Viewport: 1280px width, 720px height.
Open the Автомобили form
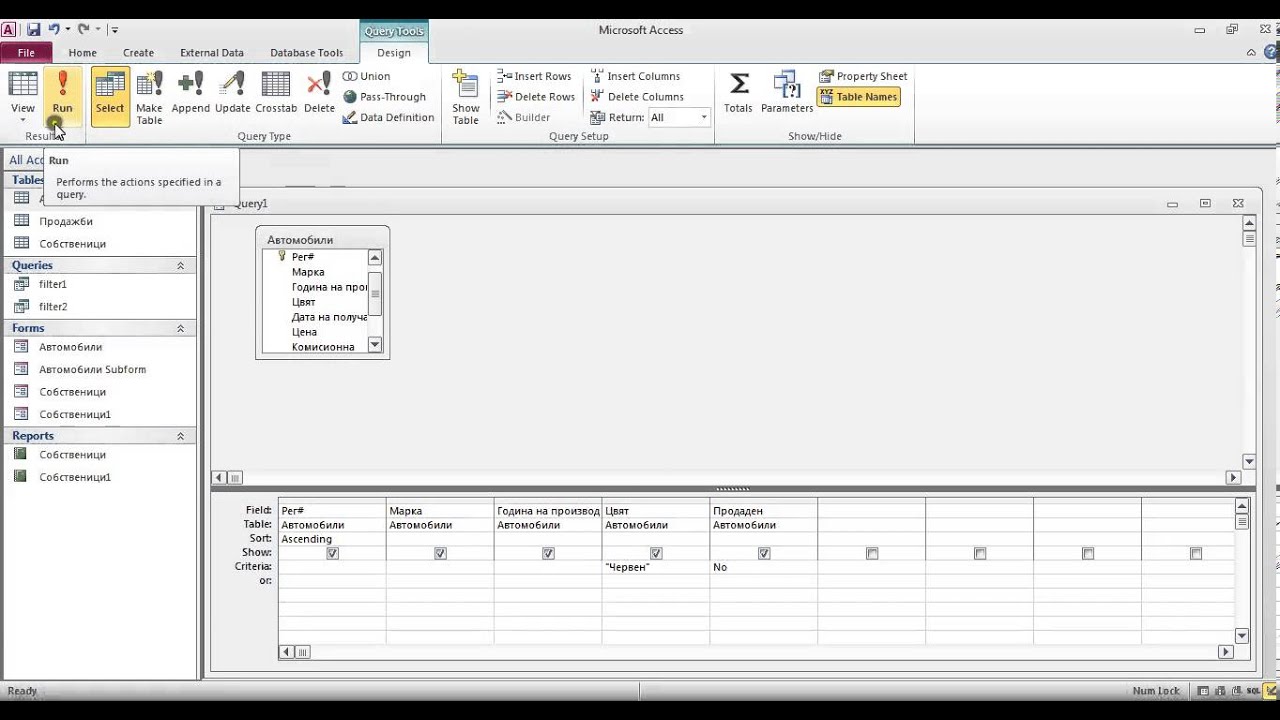pos(70,347)
